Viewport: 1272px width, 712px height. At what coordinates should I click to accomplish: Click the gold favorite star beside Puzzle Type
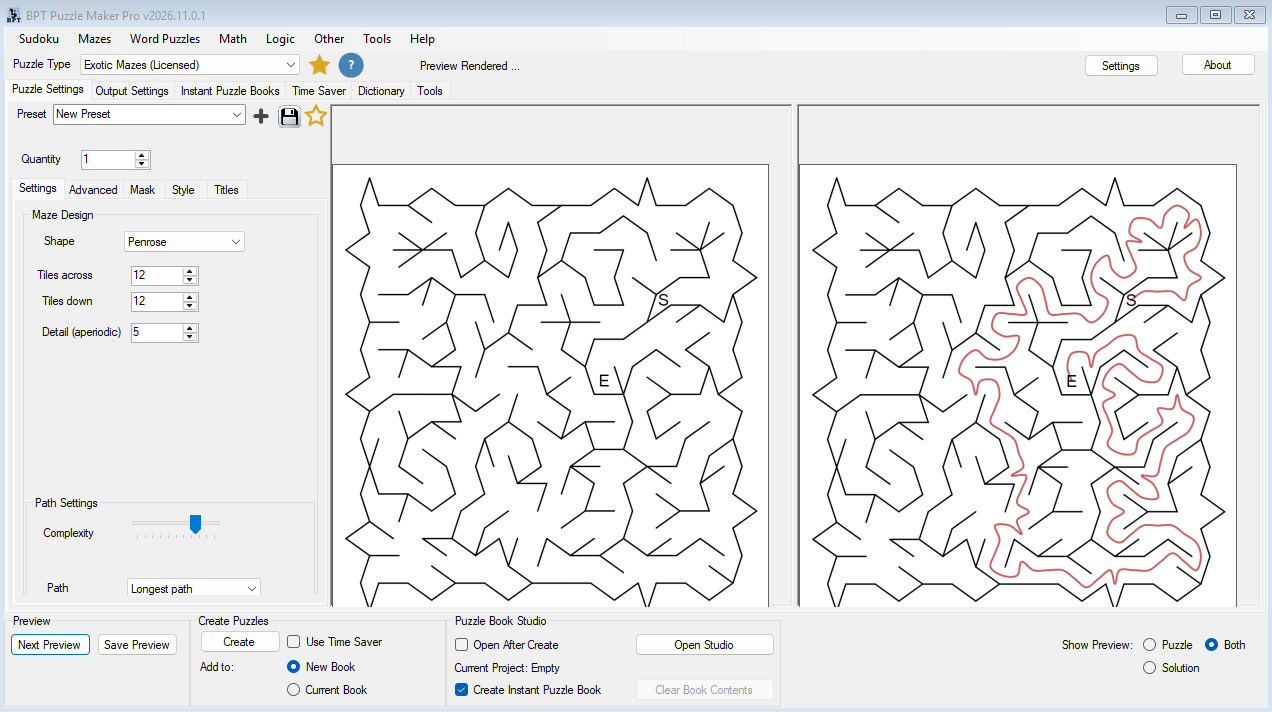319,65
